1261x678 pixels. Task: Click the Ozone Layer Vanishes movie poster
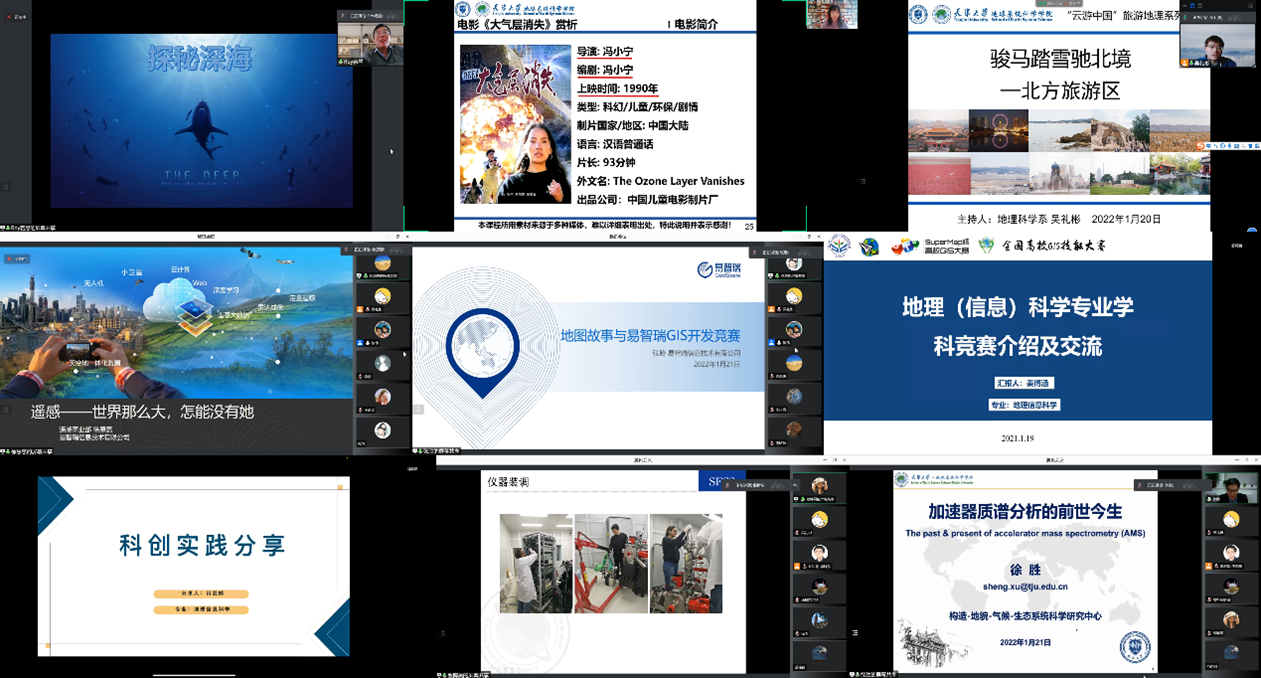click(x=515, y=124)
